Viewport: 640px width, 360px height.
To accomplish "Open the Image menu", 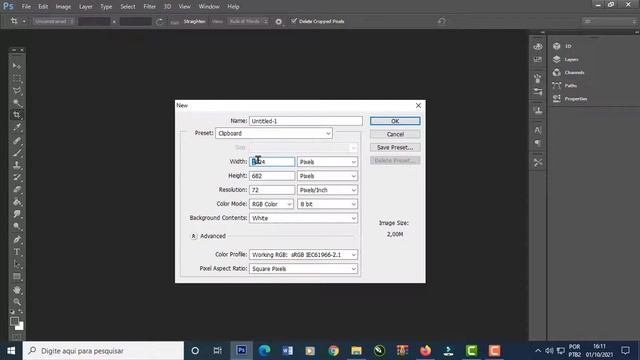I will pyautogui.click(x=63, y=7).
